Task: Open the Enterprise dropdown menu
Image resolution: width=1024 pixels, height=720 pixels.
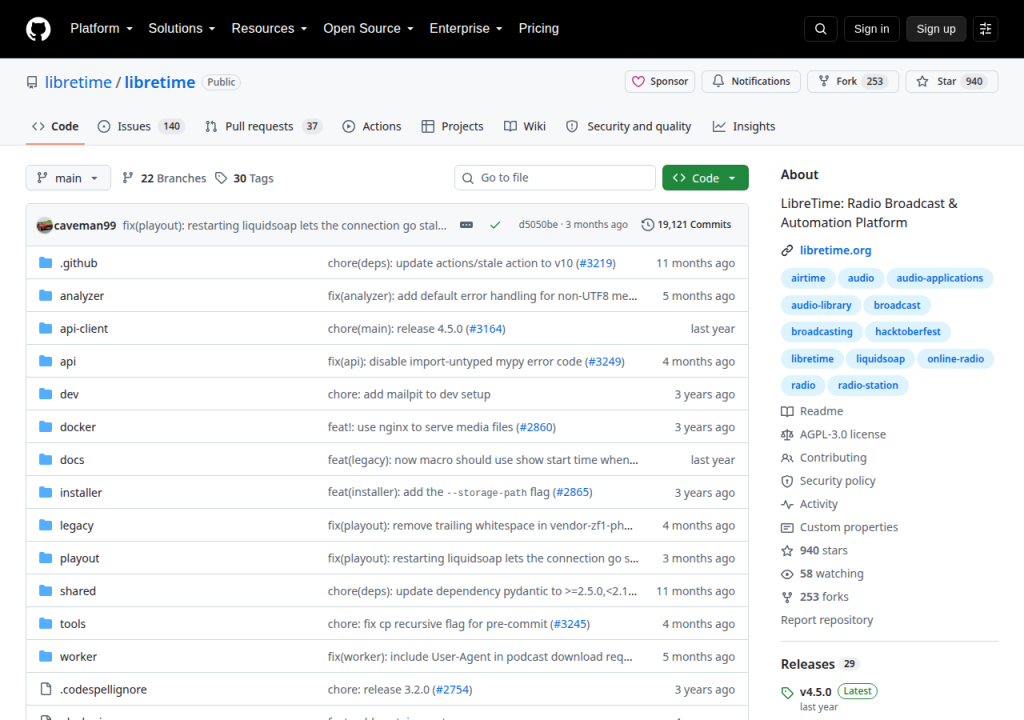Action: (466, 29)
